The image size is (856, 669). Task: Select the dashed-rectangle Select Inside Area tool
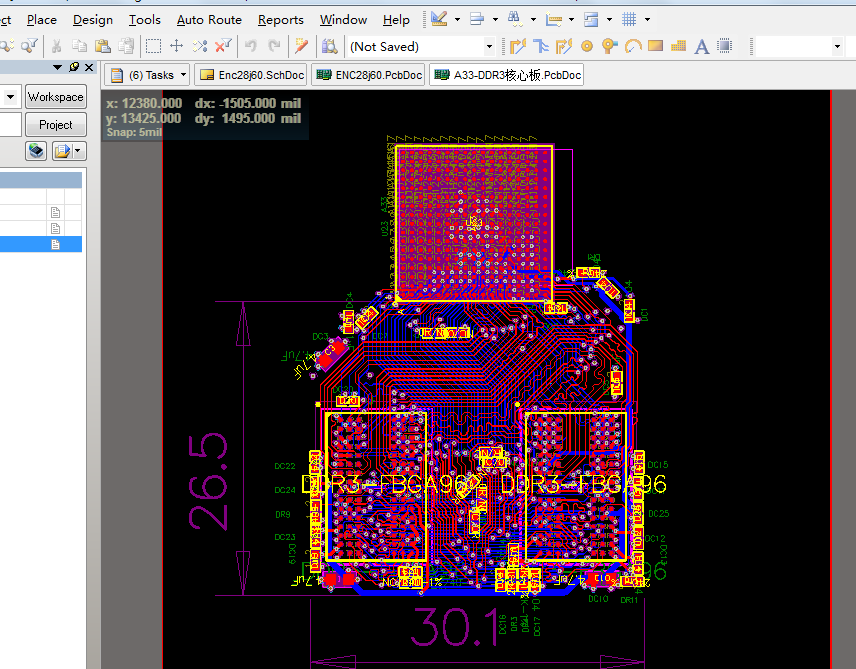[153, 46]
